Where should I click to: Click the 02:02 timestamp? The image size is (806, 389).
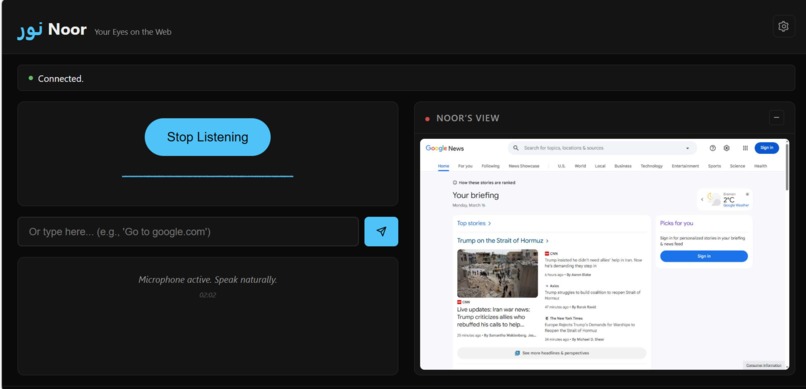pyautogui.click(x=208, y=295)
